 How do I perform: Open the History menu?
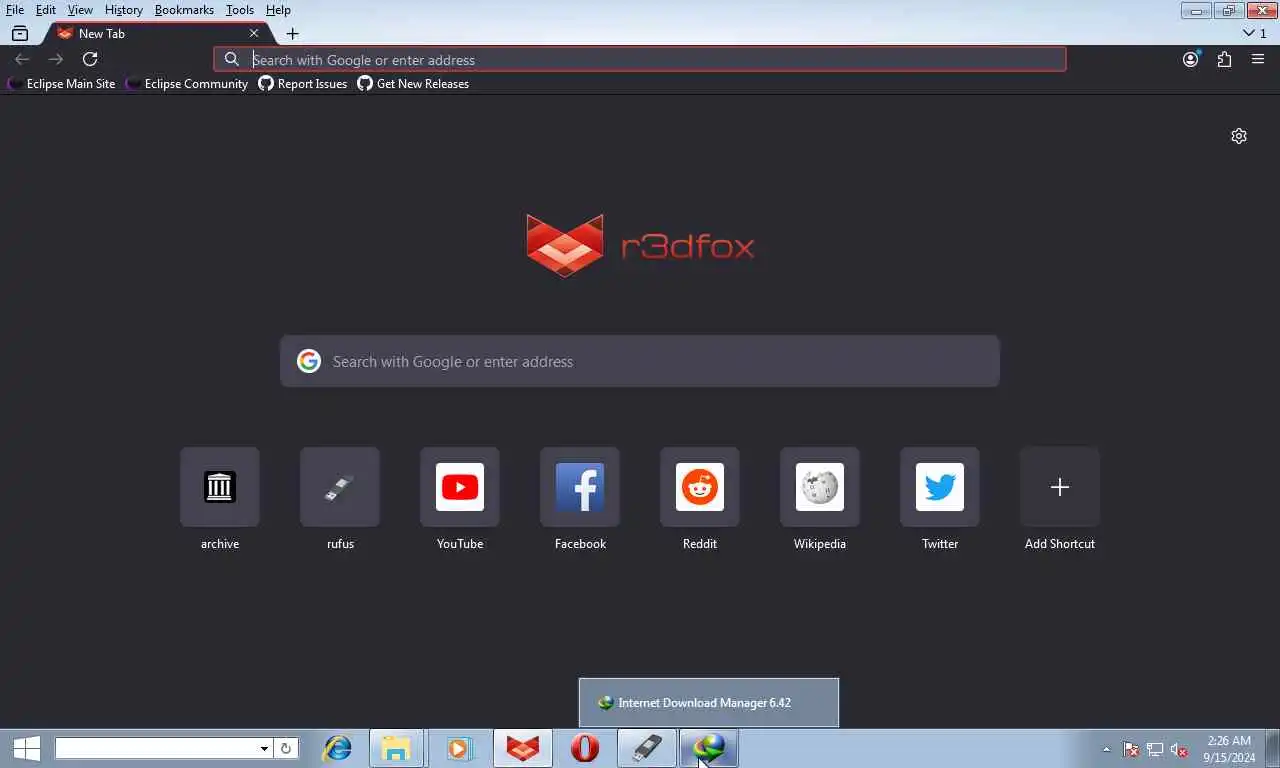tap(124, 10)
